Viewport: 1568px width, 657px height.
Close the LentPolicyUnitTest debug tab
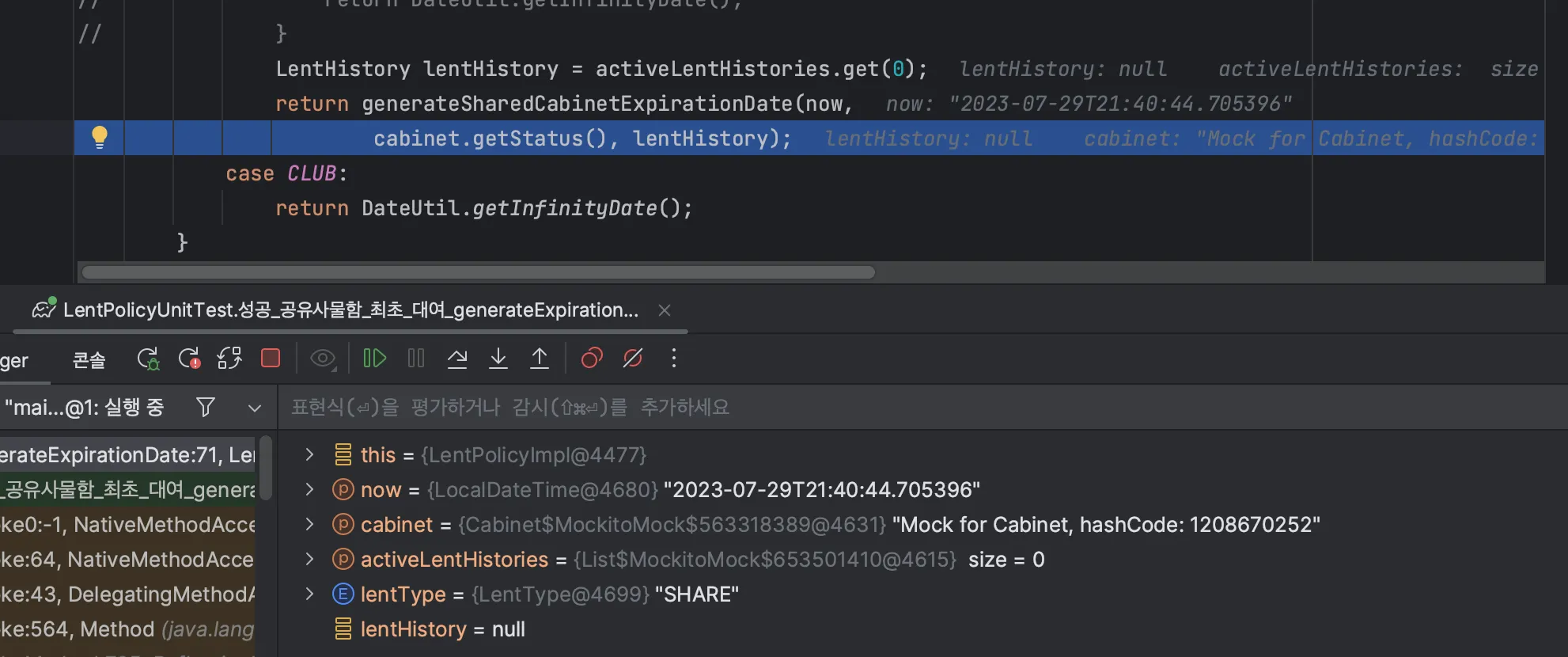coord(665,310)
